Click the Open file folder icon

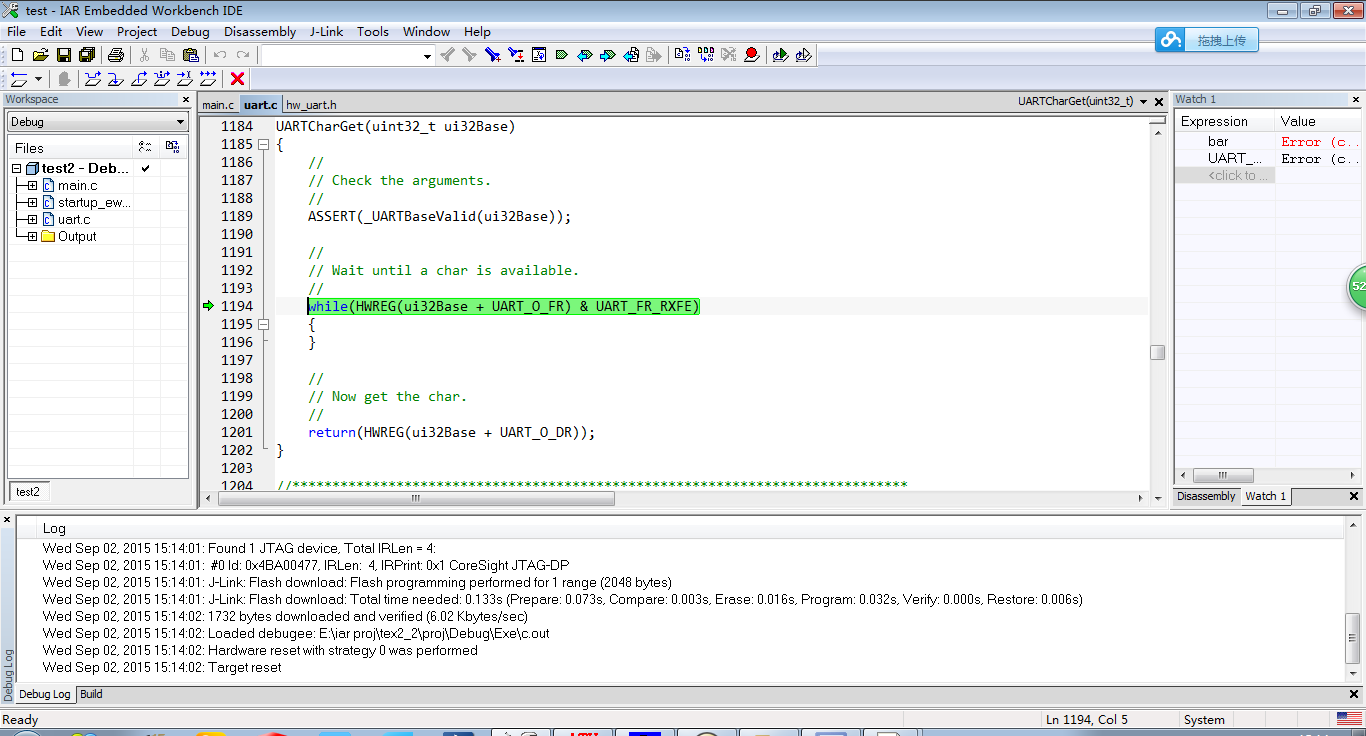click(x=40, y=55)
